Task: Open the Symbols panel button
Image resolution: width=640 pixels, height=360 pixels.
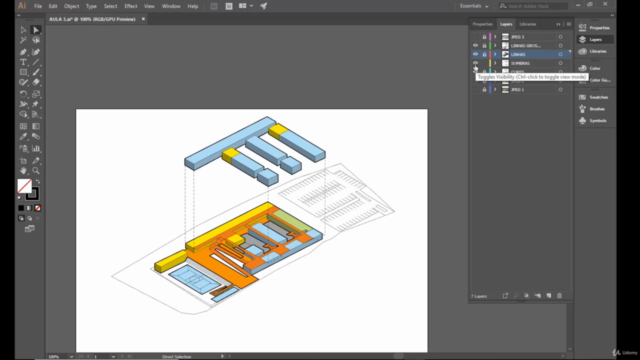Action: [x=594, y=121]
